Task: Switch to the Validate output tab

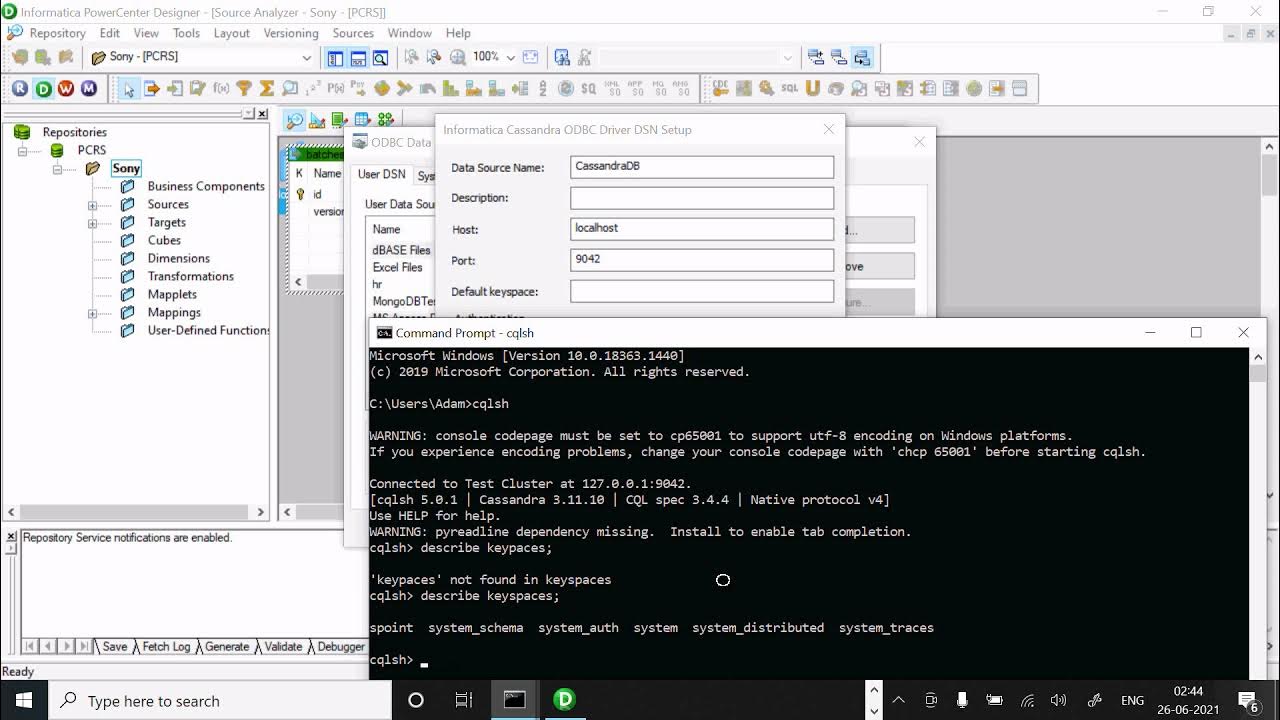Action: point(282,646)
